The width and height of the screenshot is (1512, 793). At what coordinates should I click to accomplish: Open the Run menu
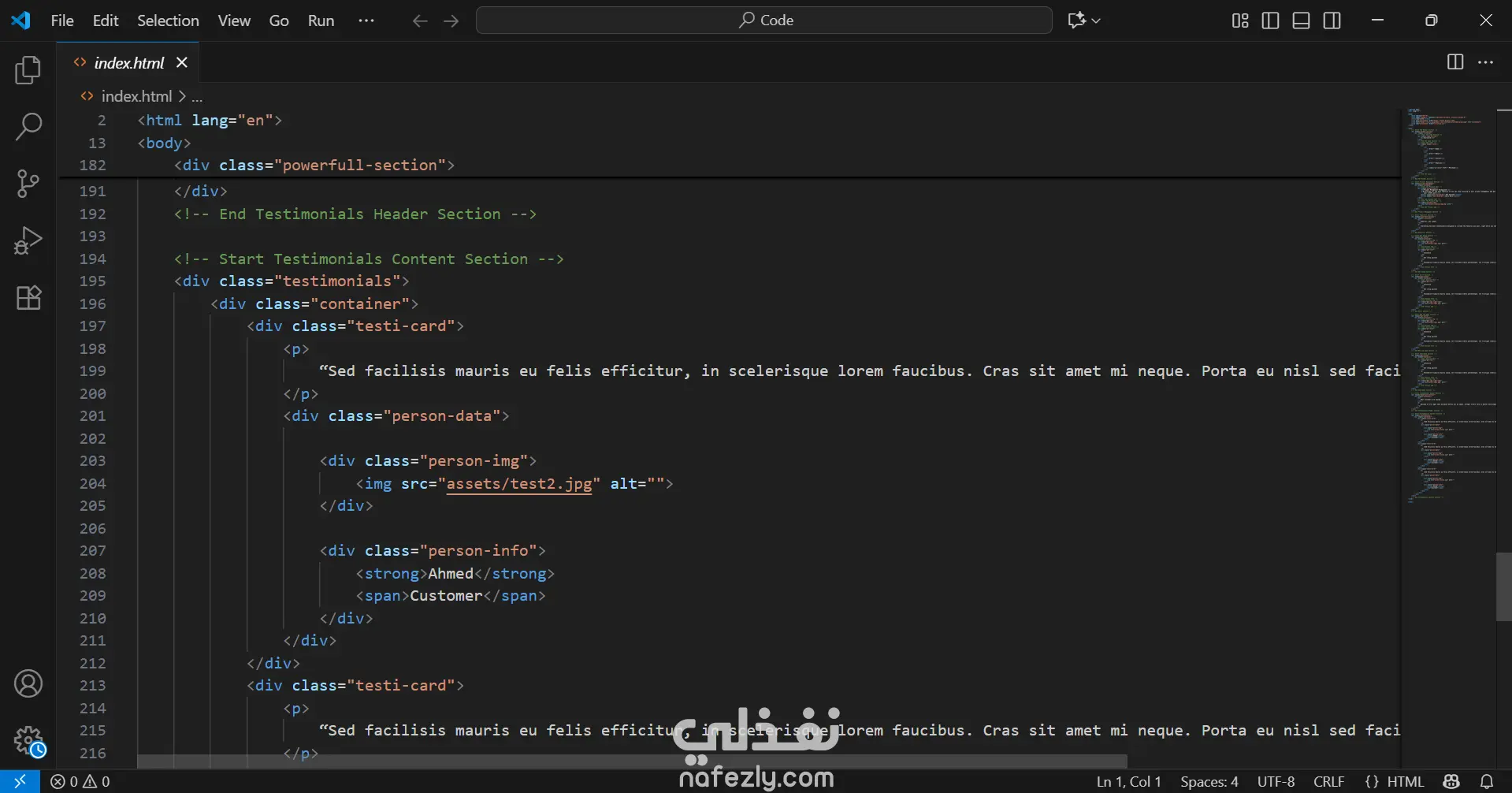coord(321,20)
